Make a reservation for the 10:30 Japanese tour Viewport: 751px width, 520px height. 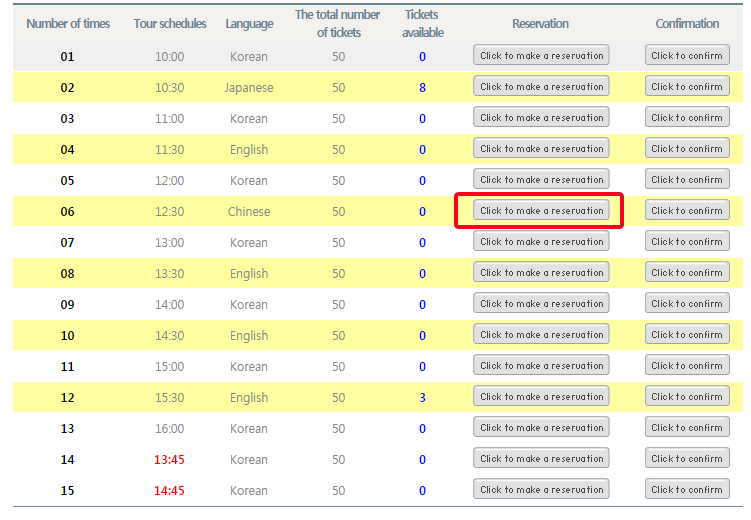541,86
